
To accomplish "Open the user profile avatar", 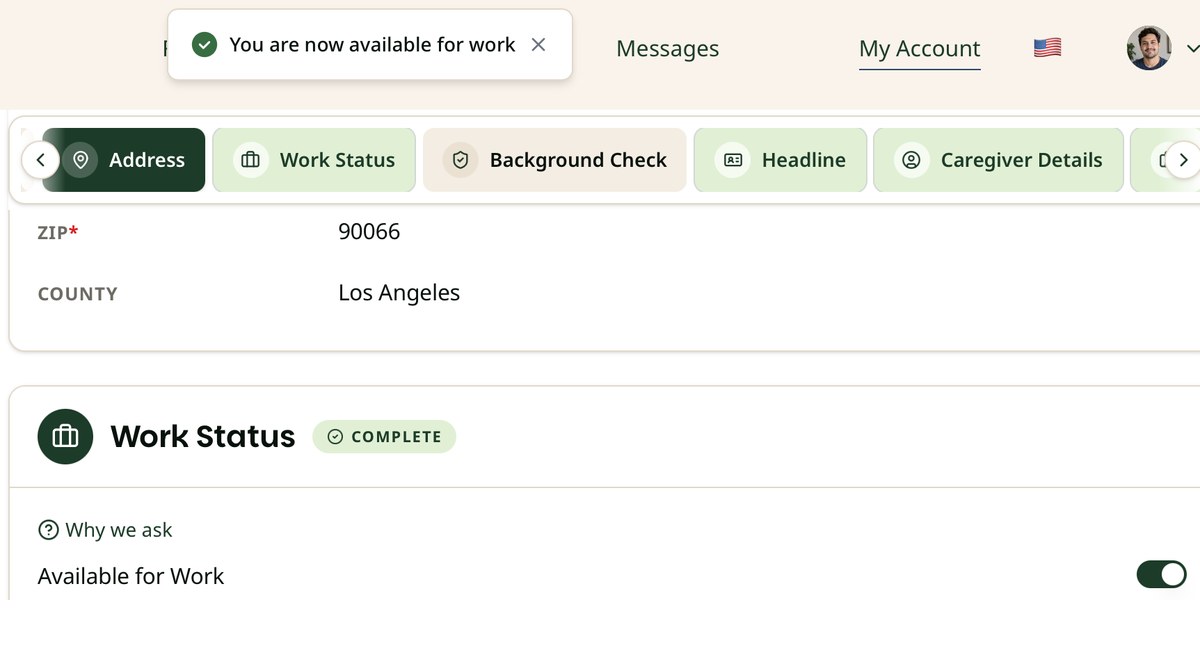I will 1149,48.
